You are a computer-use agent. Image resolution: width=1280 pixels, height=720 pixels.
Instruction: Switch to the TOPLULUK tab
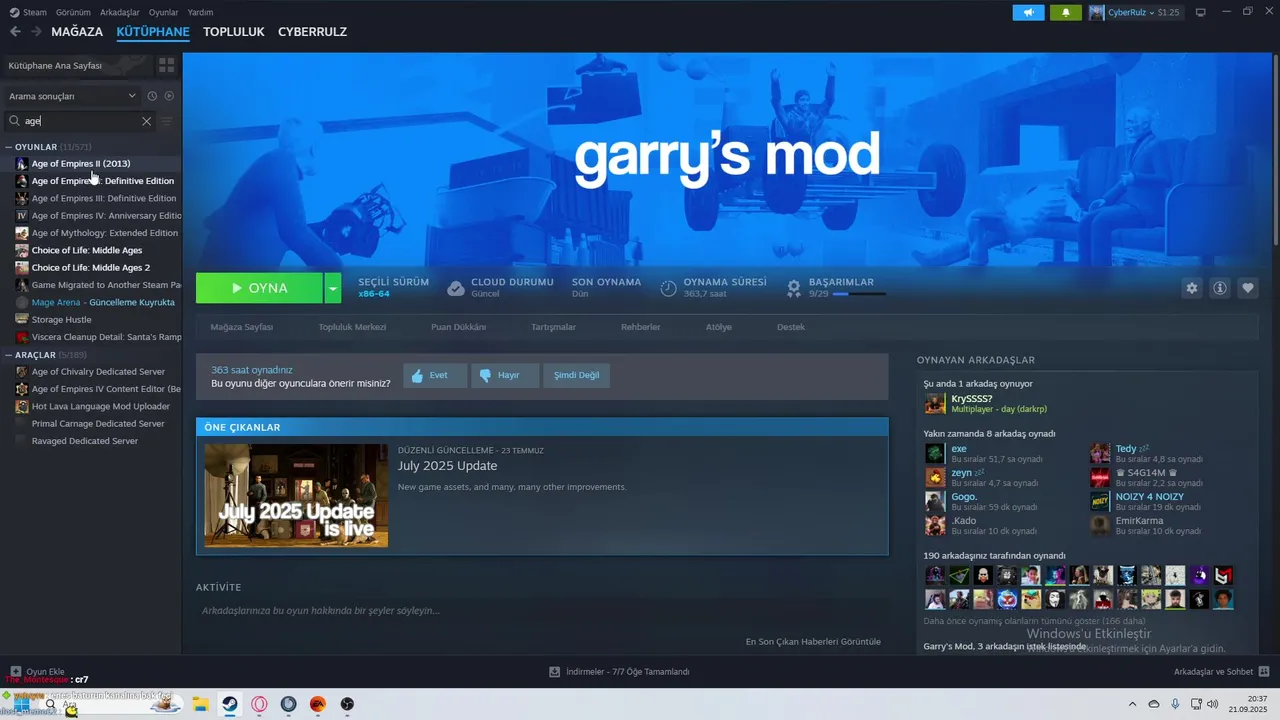234,32
